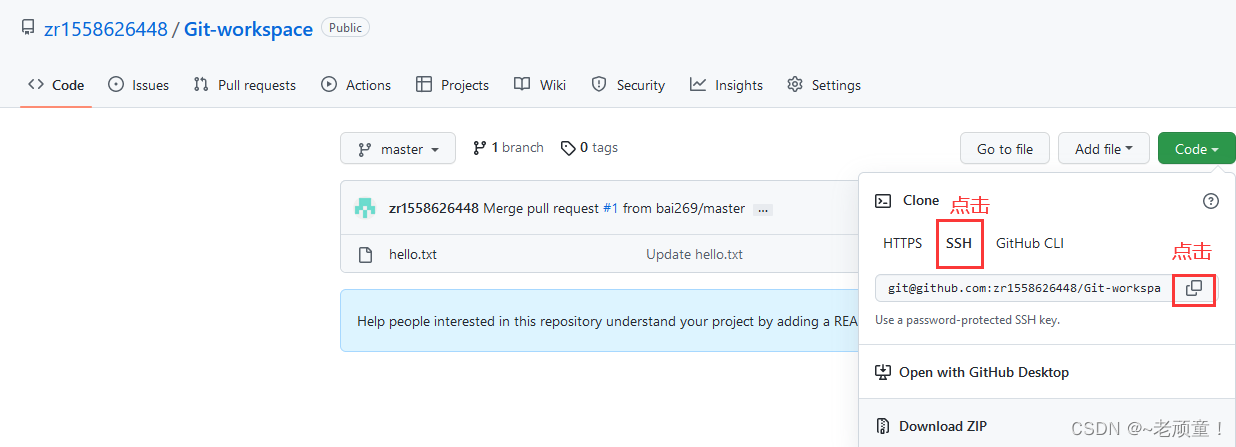Open the Actions tab
This screenshot has width=1236, height=447.
point(356,85)
